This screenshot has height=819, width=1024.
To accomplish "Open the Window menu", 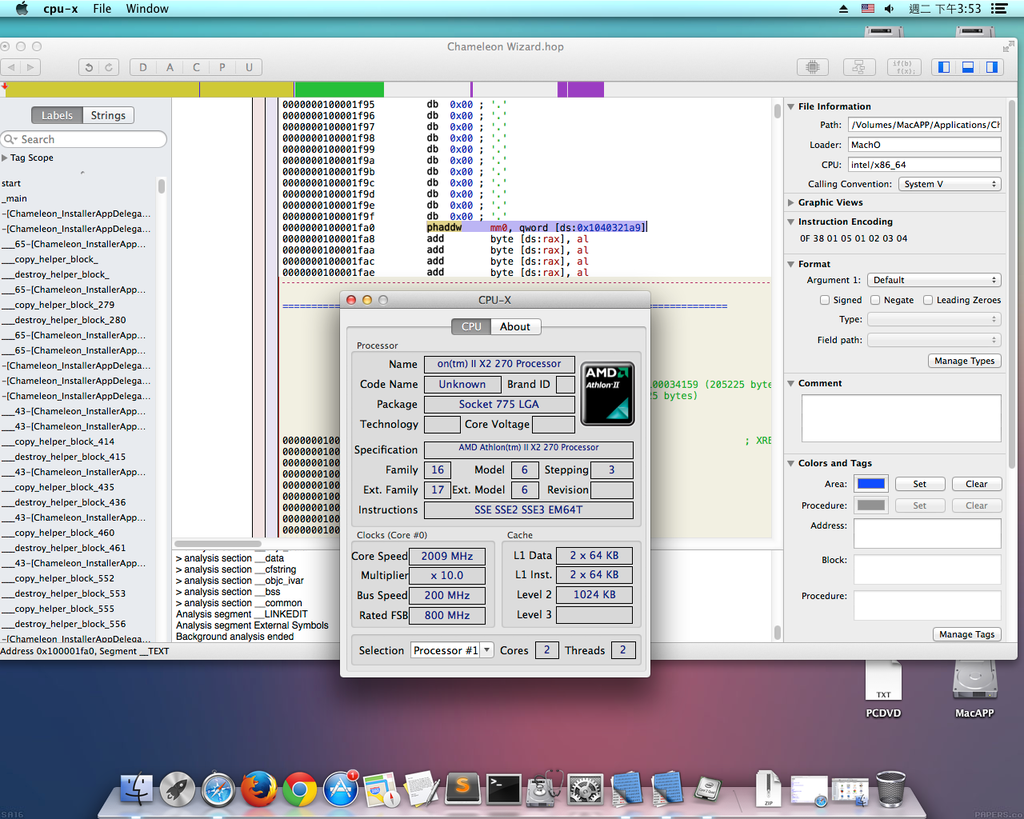I will (x=147, y=8).
